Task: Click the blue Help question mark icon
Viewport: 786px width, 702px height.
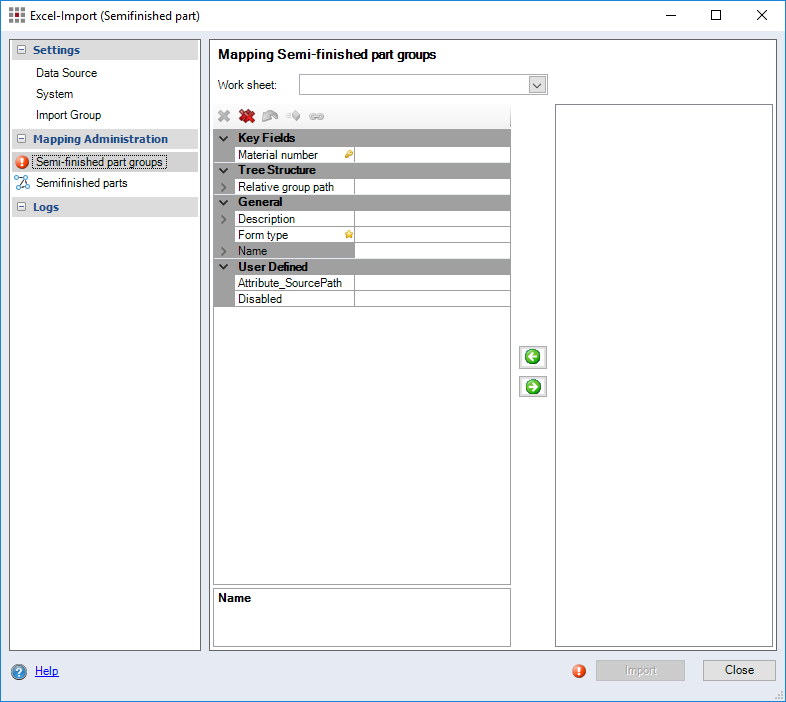Action: [19, 672]
